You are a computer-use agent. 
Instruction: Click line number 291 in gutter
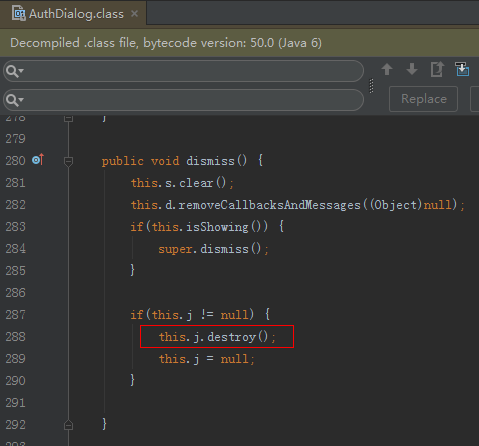[x=15, y=403]
